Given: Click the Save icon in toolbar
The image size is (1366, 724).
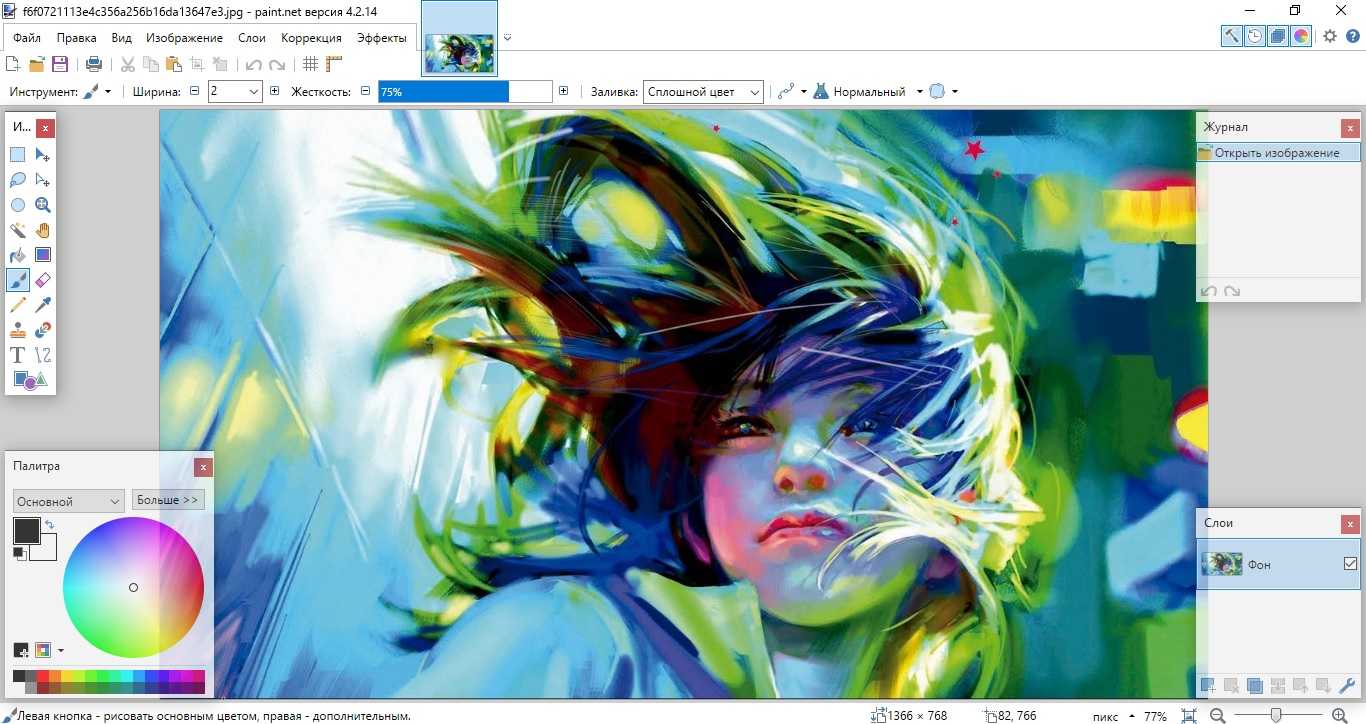Looking at the screenshot, I should [60, 64].
